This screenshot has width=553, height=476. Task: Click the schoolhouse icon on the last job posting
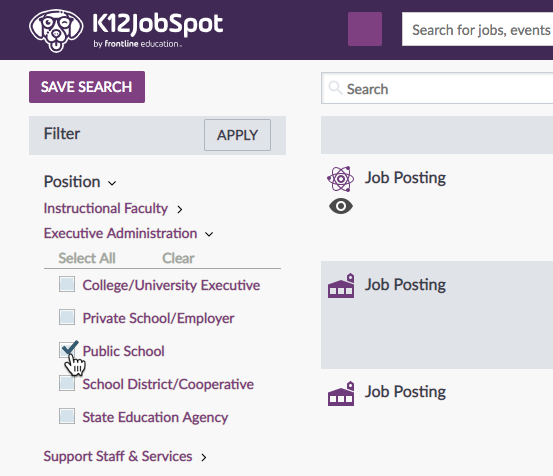pos(341,393)
